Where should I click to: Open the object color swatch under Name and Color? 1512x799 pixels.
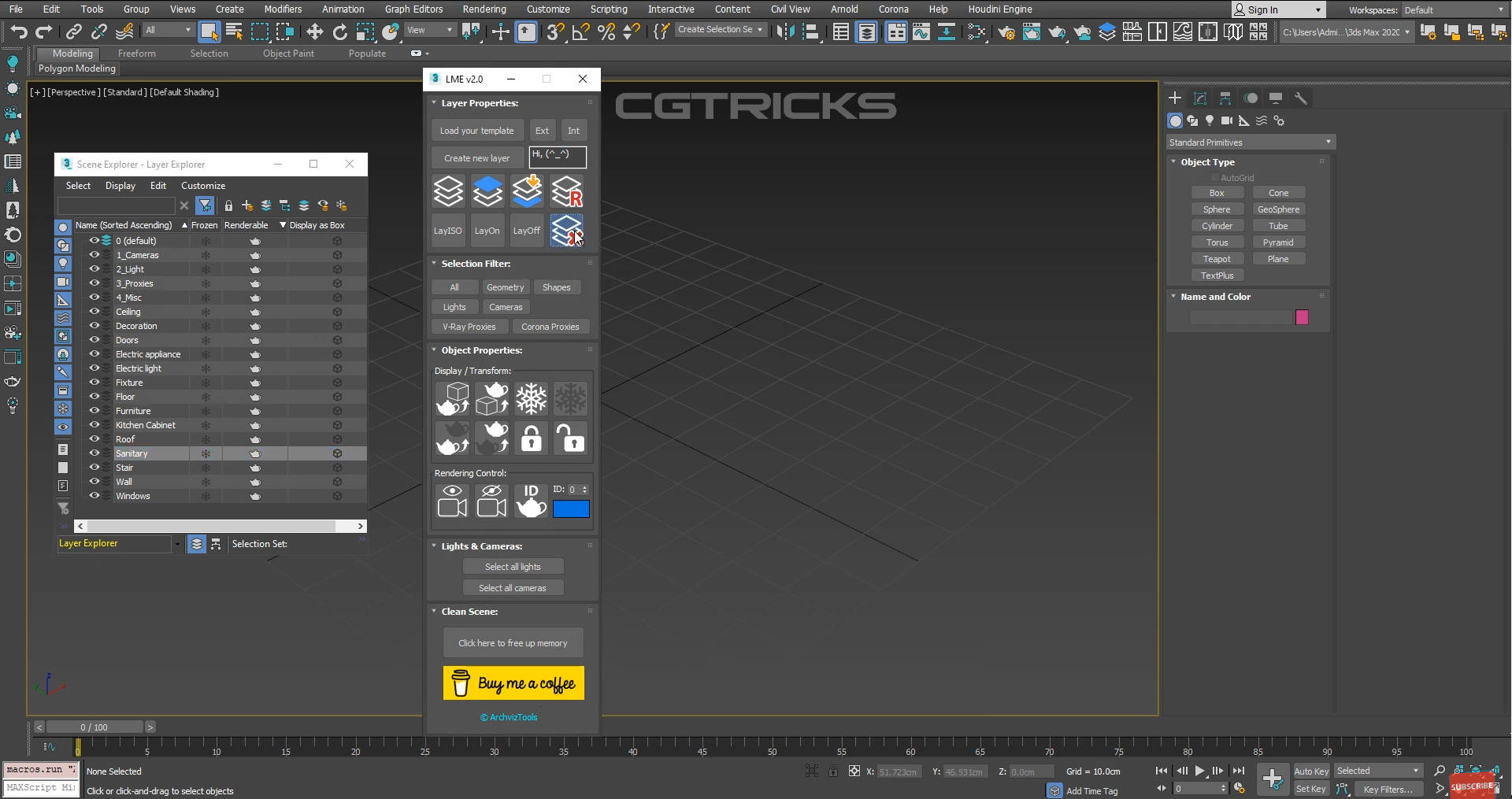click(x=1302, y=317)
